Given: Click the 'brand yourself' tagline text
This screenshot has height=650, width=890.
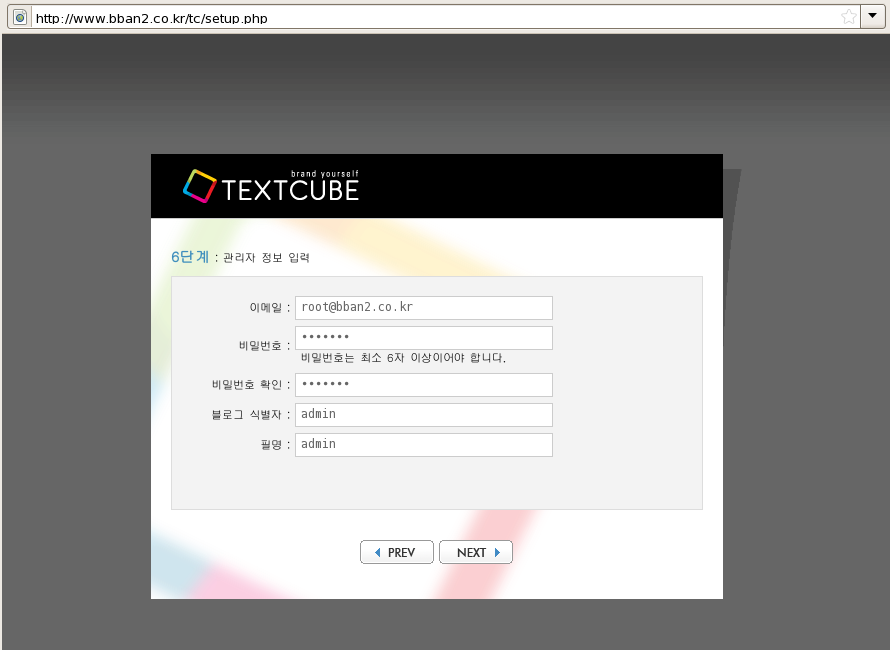Looking at the screenshot, I should point(325,174).
